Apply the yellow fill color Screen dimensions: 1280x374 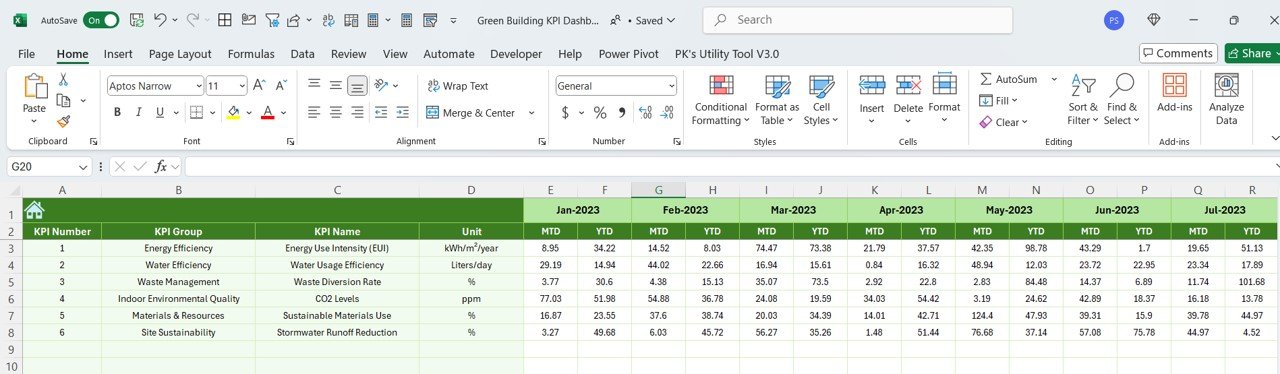pyautogui.click(x=233, y=112)
